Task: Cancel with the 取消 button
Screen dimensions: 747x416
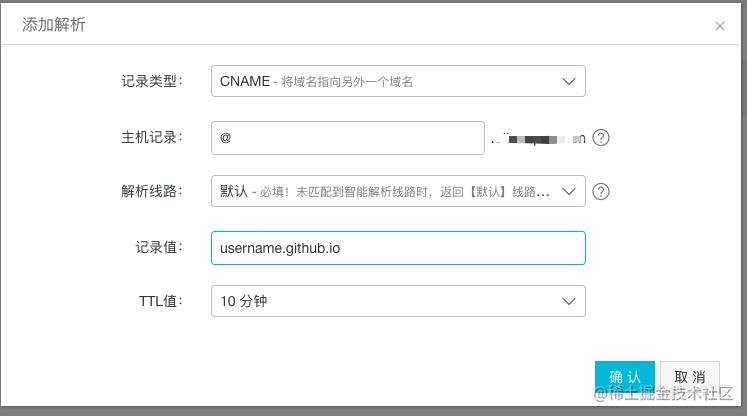Action: pos(690,376)
